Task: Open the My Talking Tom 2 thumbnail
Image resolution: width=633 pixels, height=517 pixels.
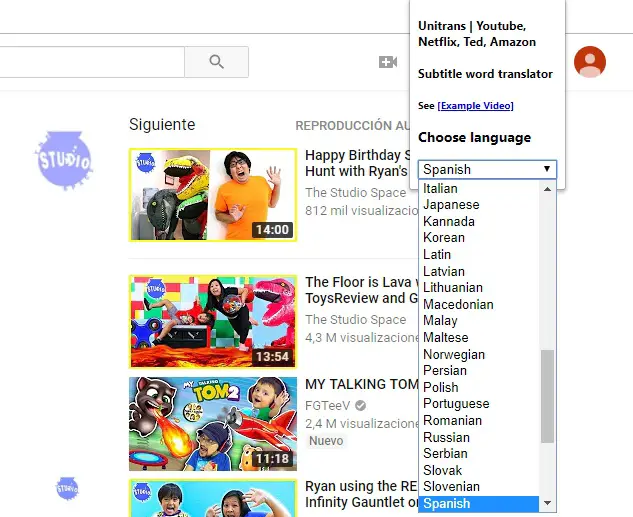Action: (x=213, y=424)
